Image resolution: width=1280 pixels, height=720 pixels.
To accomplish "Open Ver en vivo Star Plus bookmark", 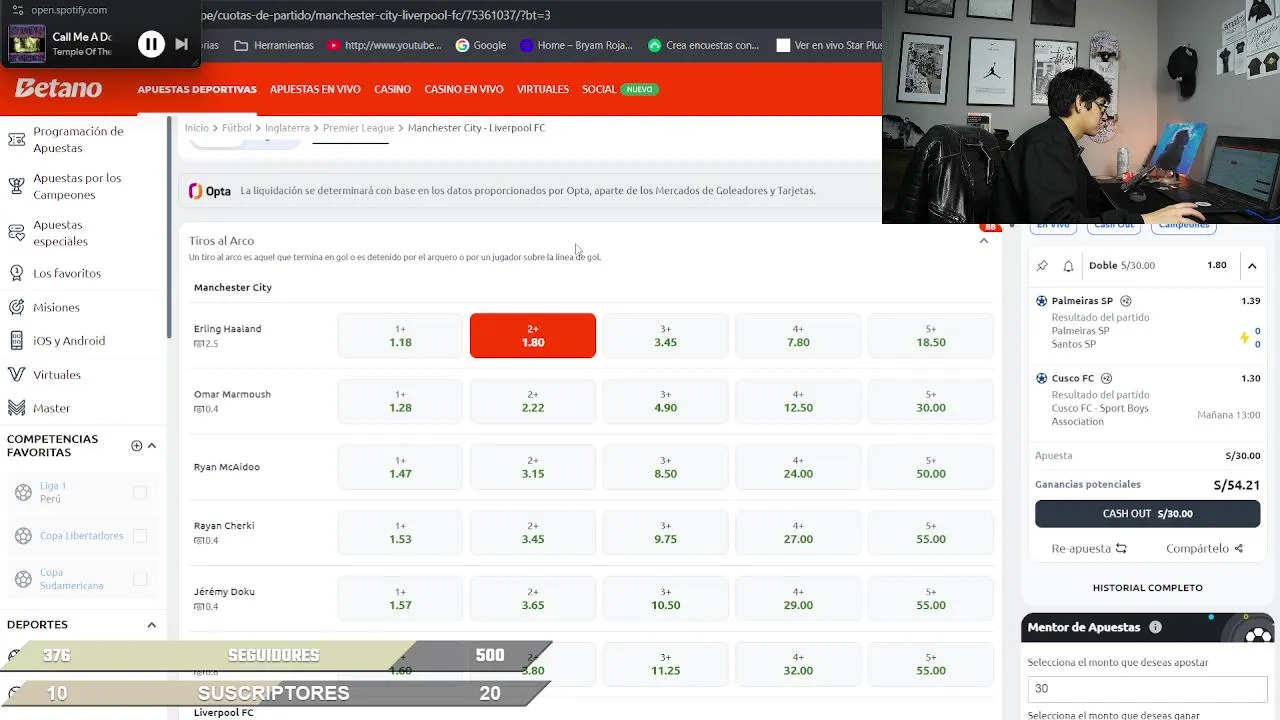I will (x=829, y=45).
